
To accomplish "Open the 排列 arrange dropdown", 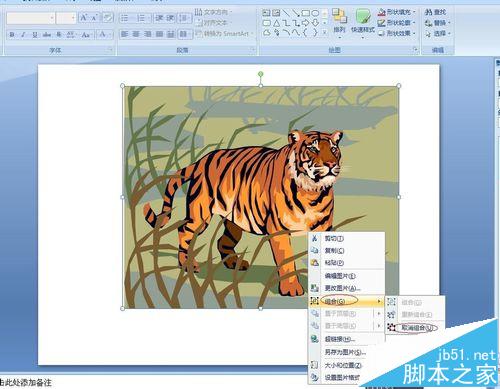I will (x=339, y=23).
